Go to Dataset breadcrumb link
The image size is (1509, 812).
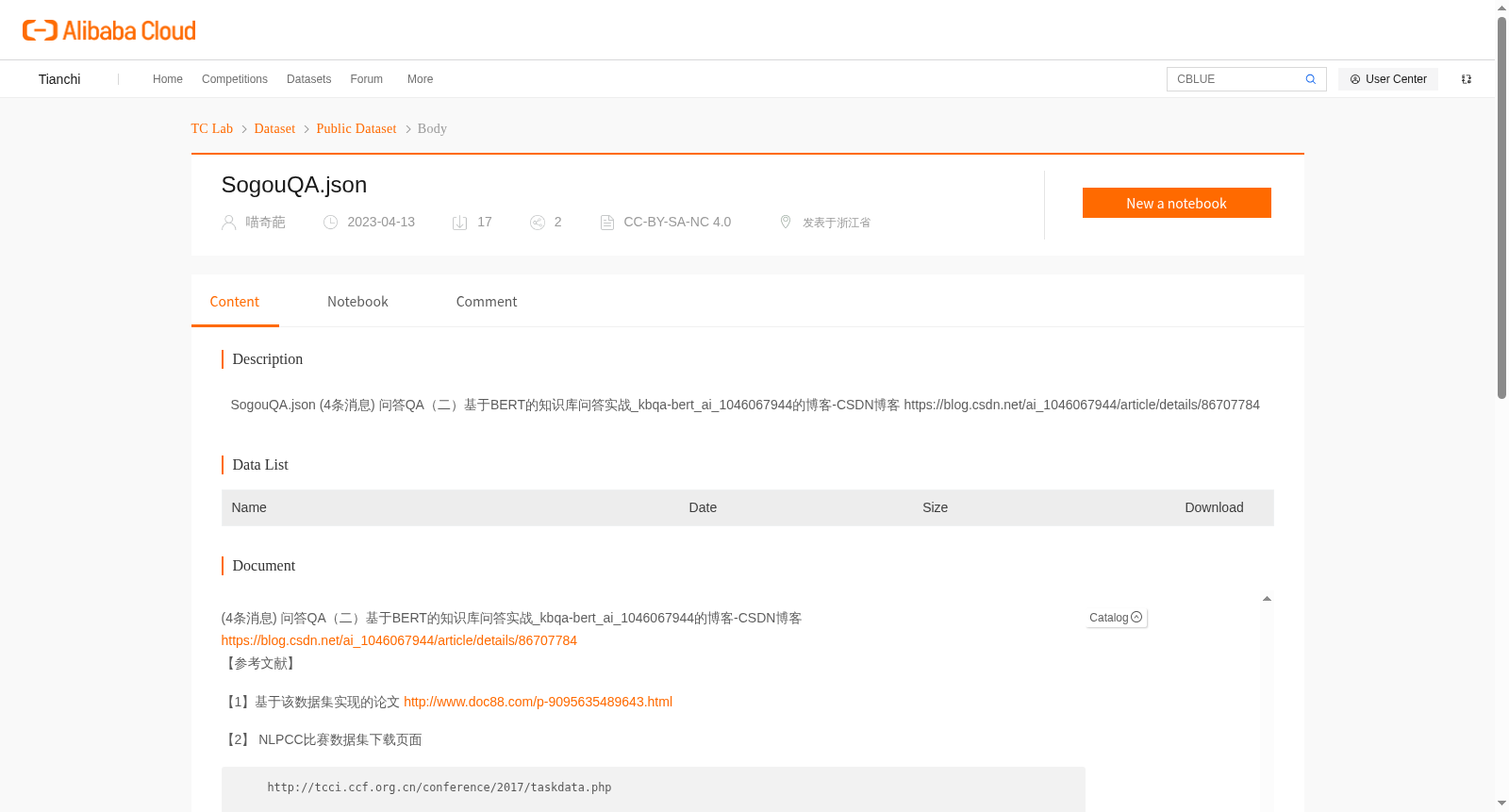point(274,129)
